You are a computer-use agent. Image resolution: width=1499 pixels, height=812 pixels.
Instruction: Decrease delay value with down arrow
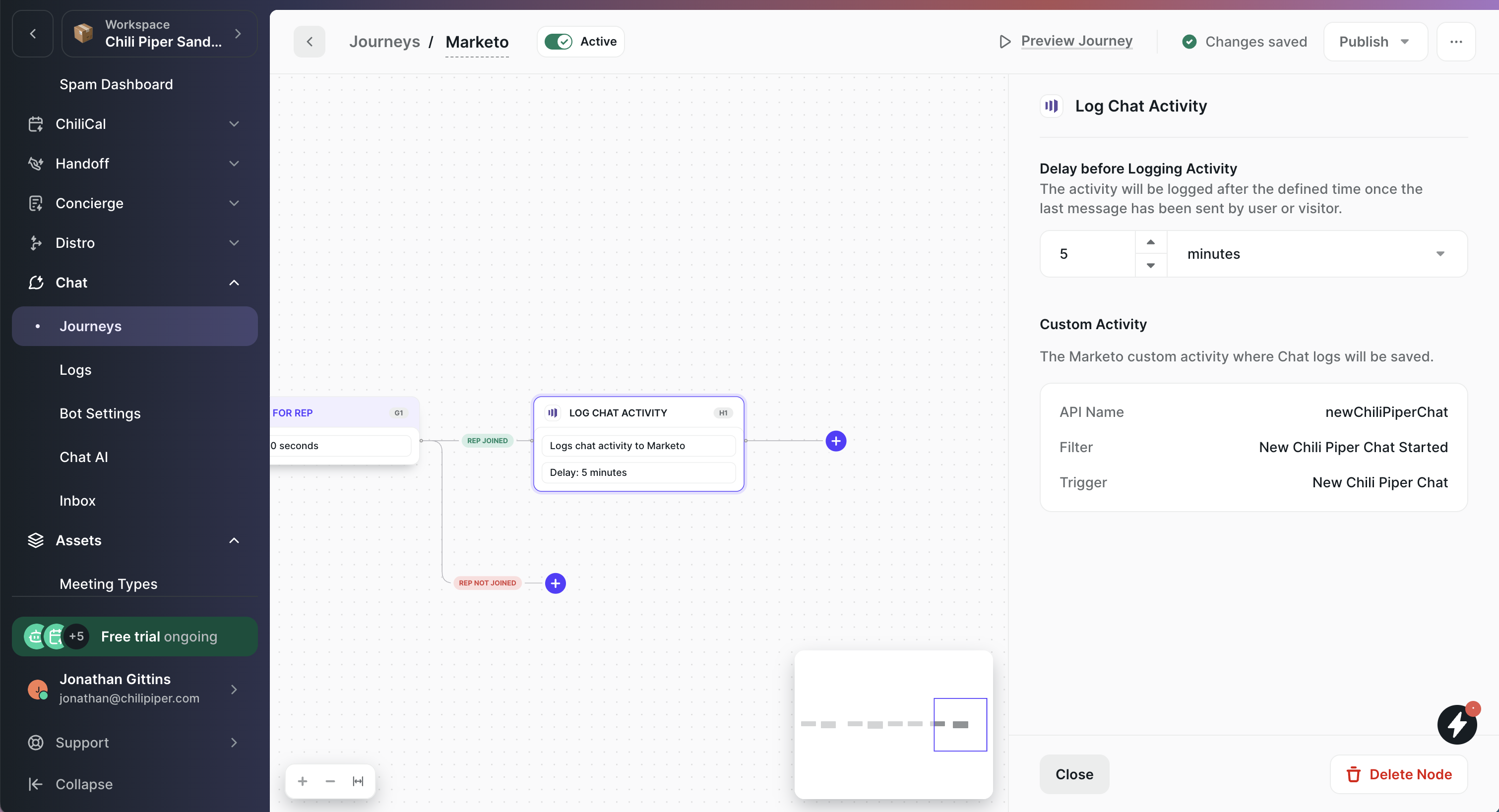tap(1150, 265)
